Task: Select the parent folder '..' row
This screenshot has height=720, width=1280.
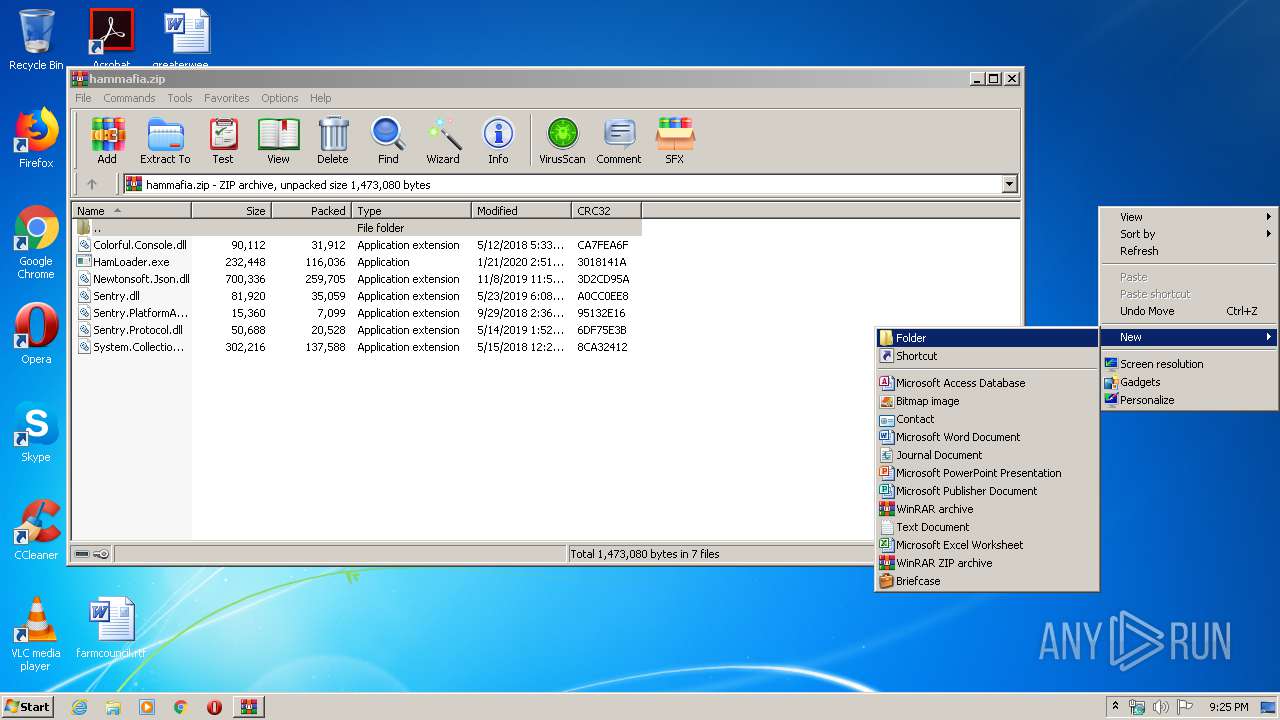Action: pos(357,228)
